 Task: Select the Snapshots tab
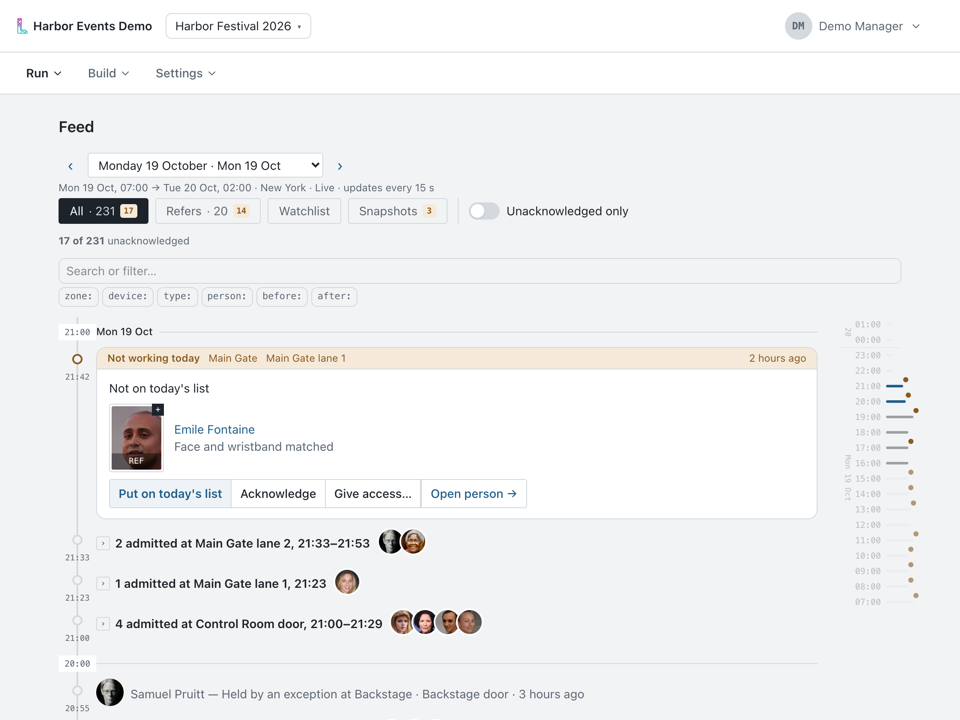point(397,211)
